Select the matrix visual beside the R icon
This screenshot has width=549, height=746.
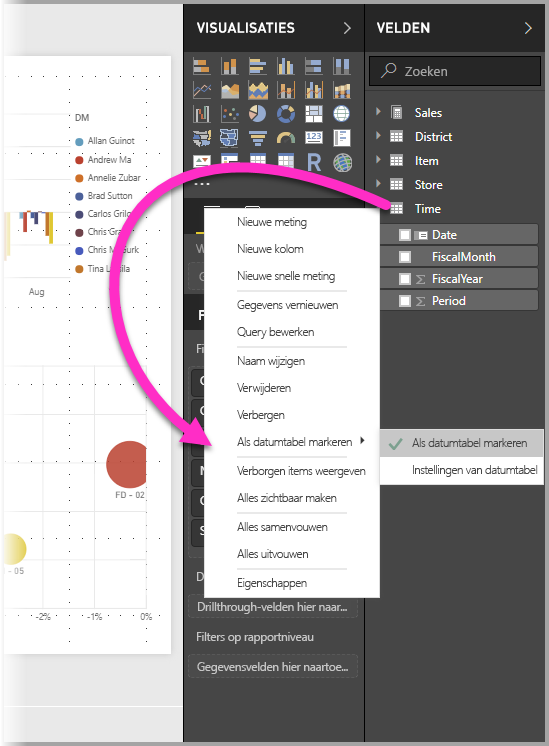coord(285,162)
